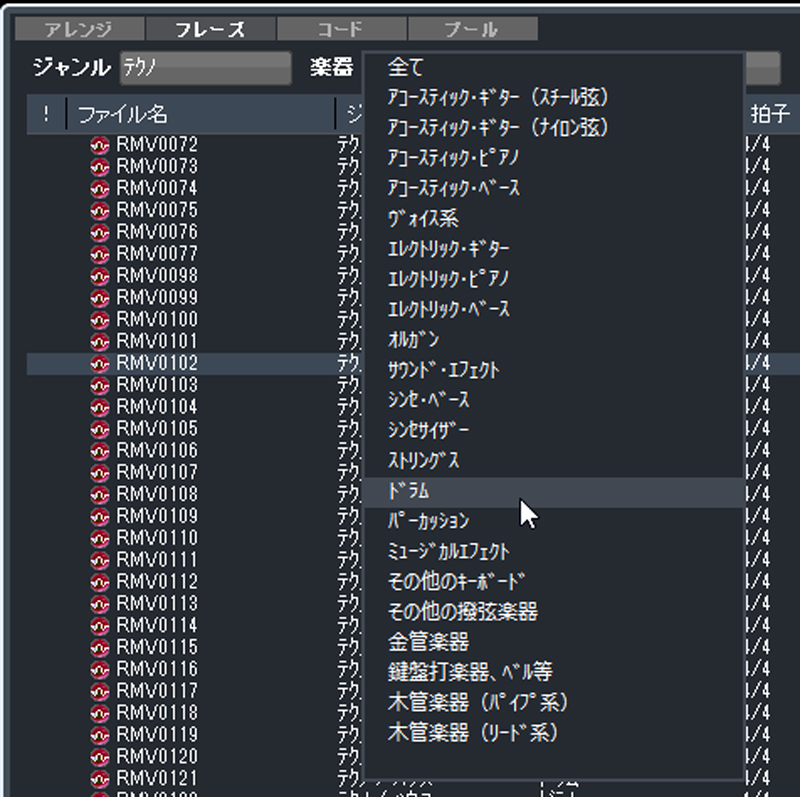This screenshot has height=797, width=800.
Task: Pick アコースティック・ベース from the instrument list
Action: tap(554, 188)
